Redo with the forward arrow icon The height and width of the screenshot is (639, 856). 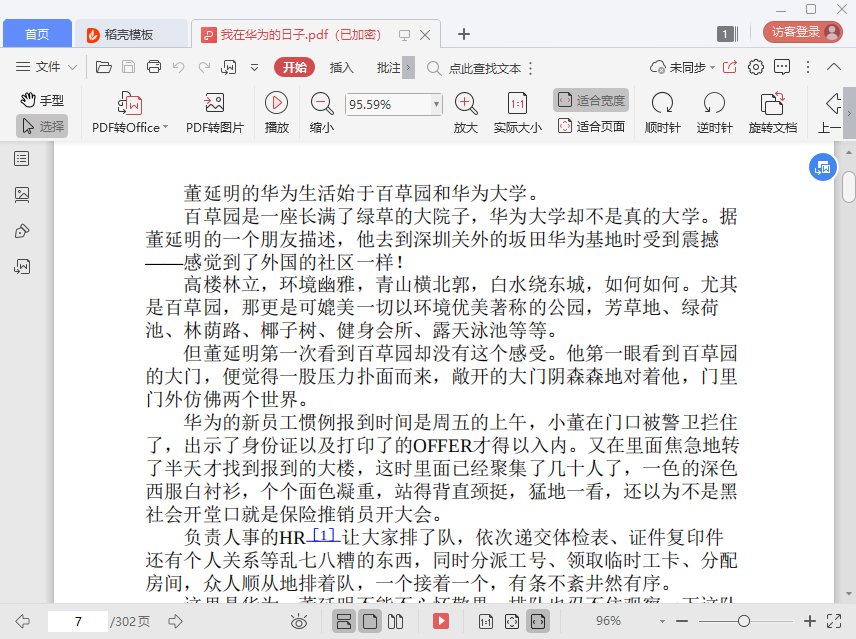[x=204, y=67]
